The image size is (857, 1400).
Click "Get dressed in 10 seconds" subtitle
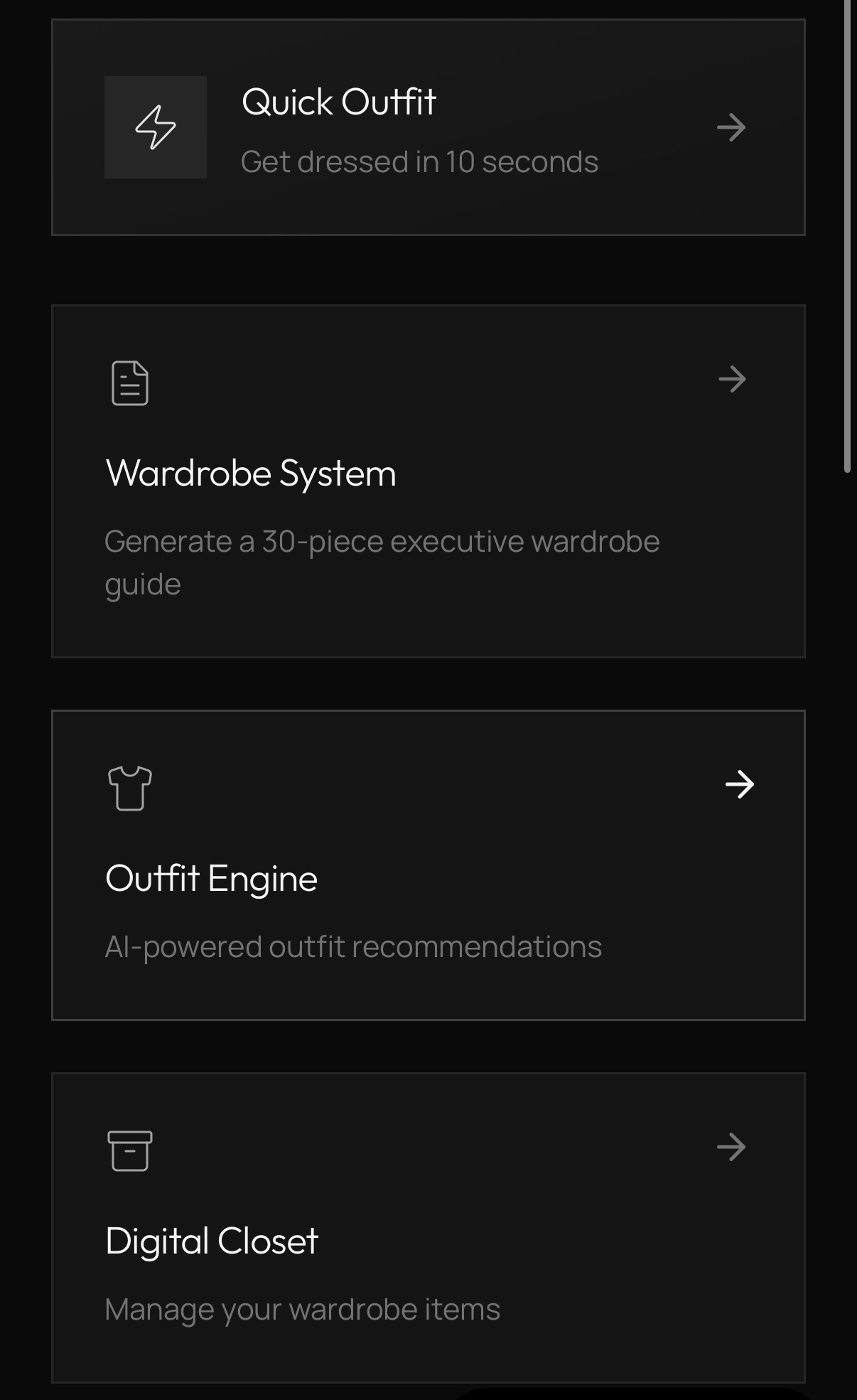(419, 162)
